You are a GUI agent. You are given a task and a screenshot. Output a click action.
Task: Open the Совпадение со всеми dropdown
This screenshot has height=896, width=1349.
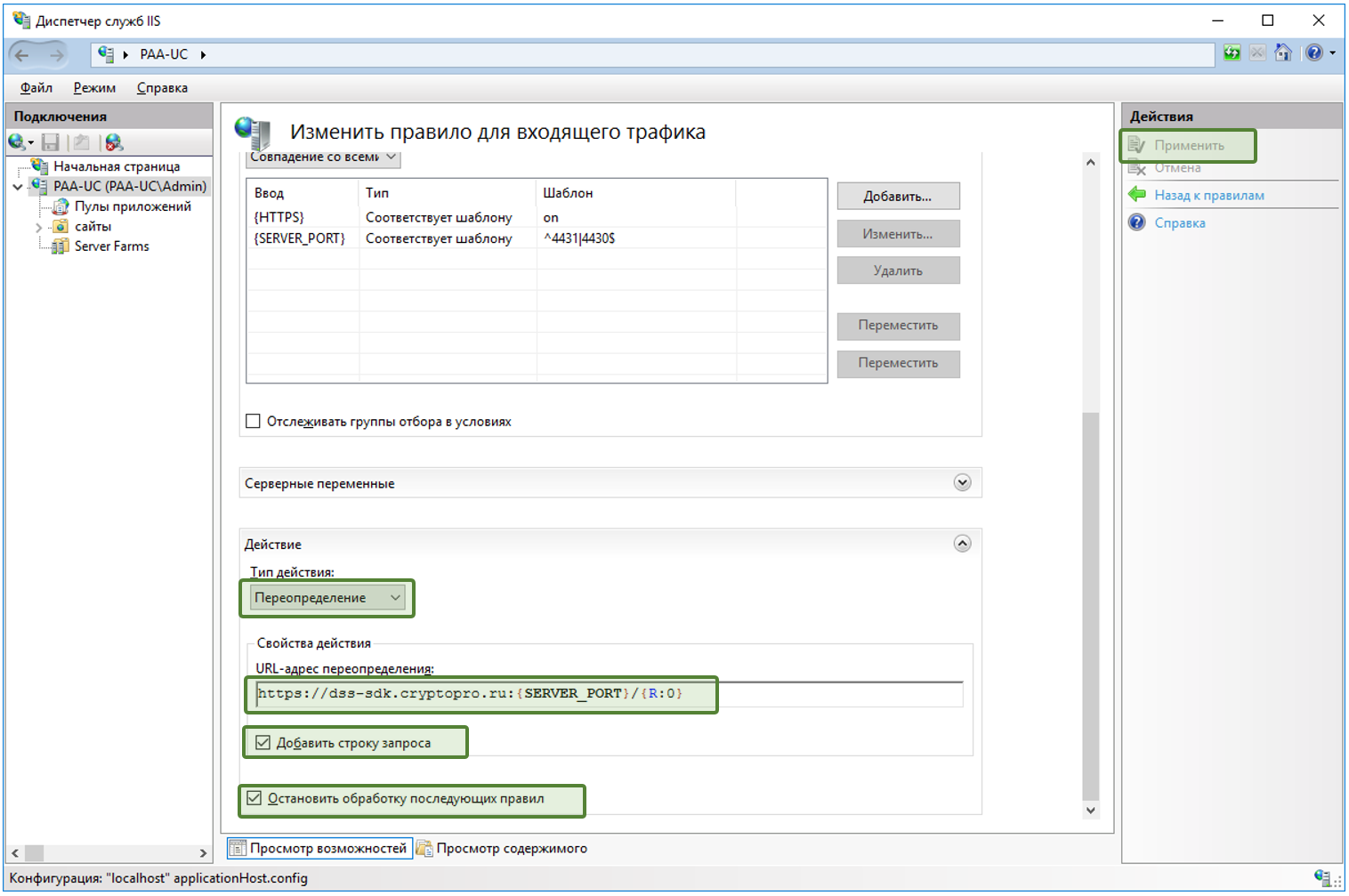[322, 157]
